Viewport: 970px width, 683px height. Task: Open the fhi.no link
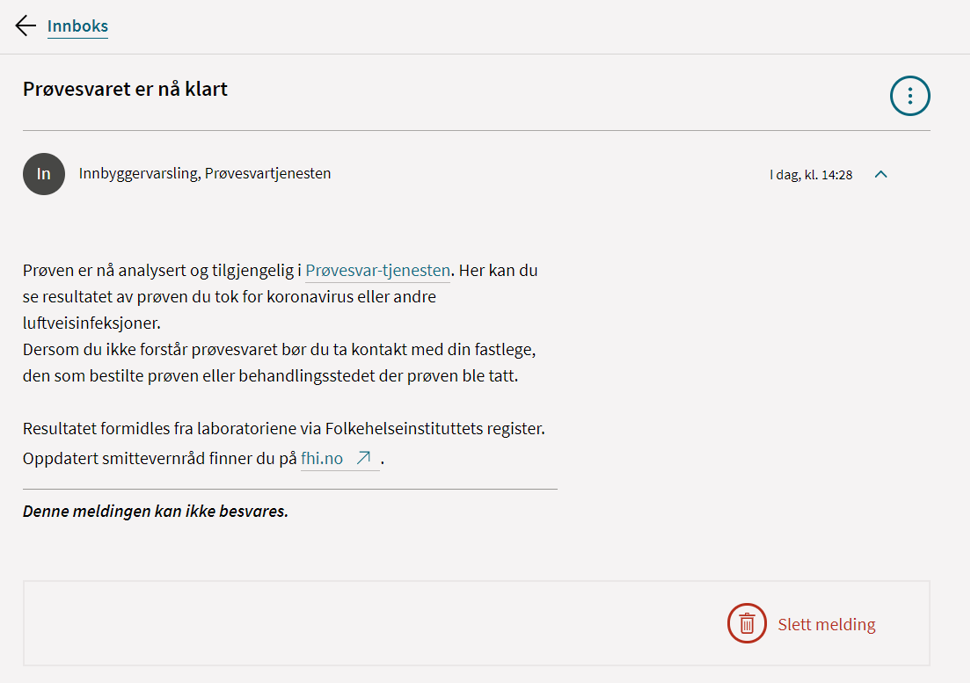pyautogui.click(x=322, y=459)
